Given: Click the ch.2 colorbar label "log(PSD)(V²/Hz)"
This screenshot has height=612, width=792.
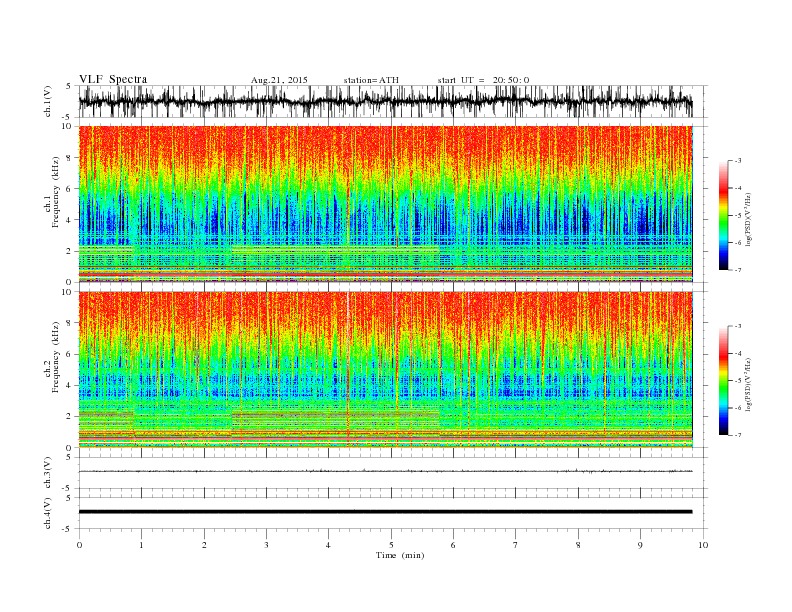Looking at the screenshot, I should coord(748,385).
